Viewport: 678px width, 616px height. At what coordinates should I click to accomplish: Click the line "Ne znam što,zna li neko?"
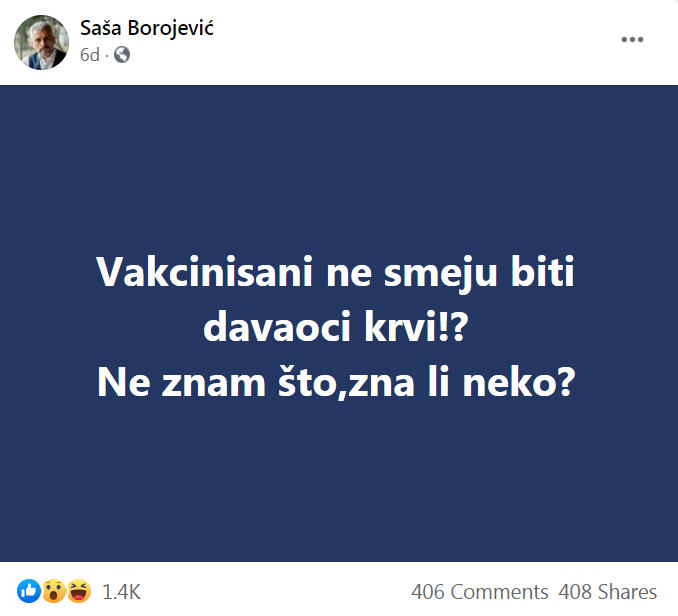(x=338, y=382)
